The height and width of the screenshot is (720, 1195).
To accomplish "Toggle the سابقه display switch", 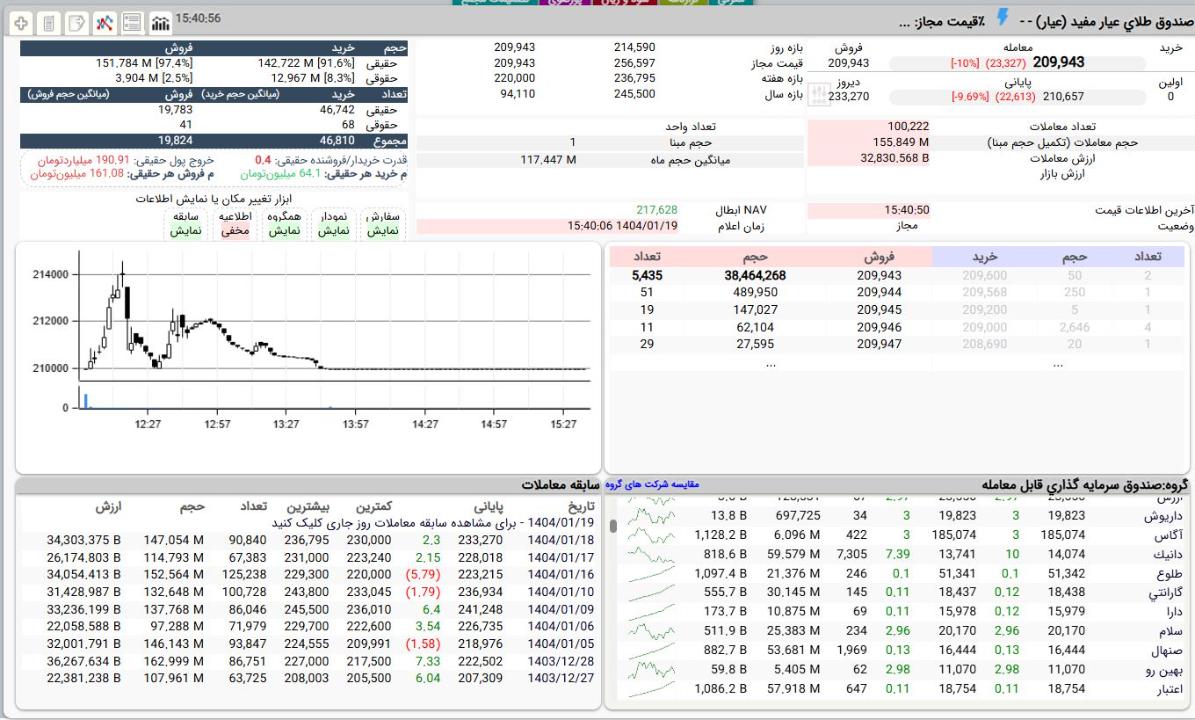I will point(185,224).
